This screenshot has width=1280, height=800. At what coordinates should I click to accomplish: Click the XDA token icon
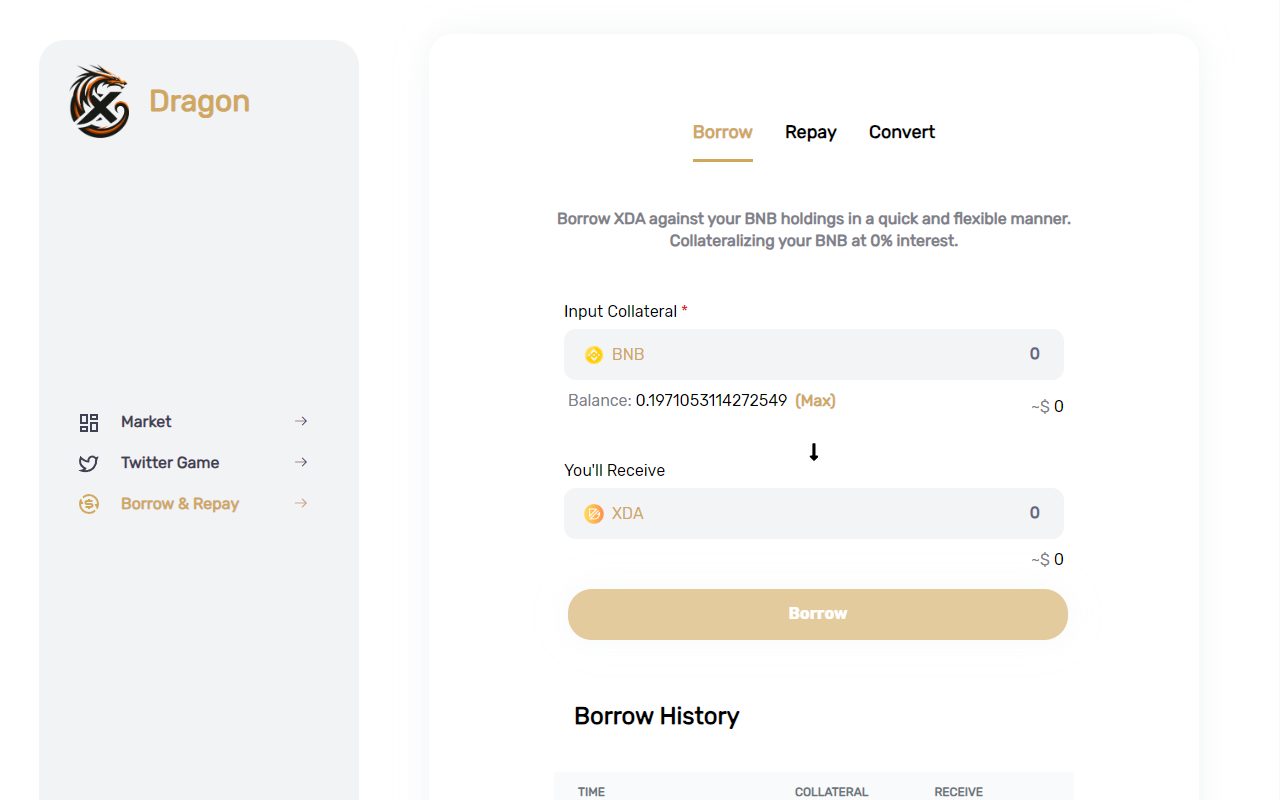(x=594, y=514)
